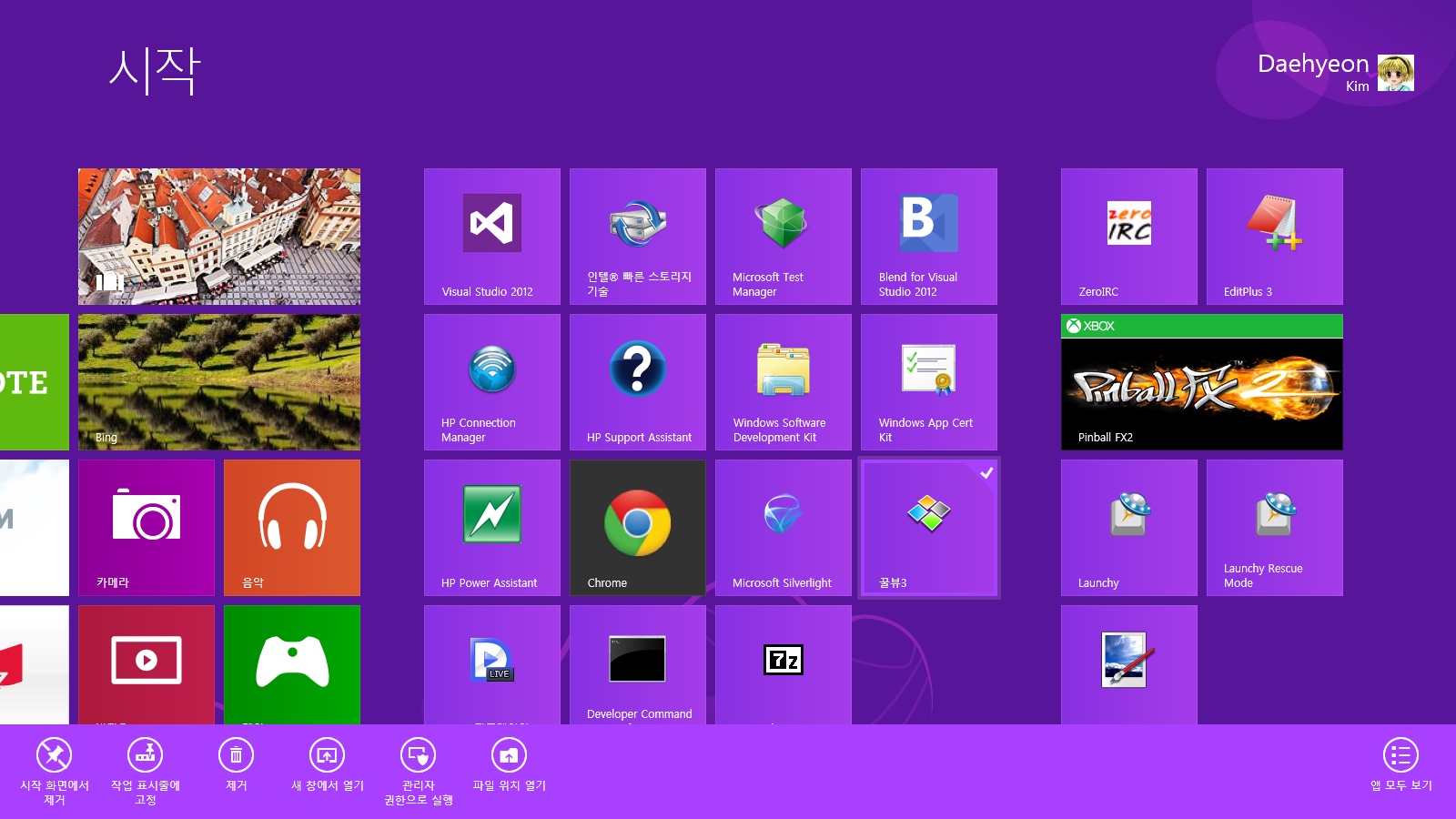The image size is (1456, 819).
Task: Open the Launchy tile
Action: coord(1129,528)
